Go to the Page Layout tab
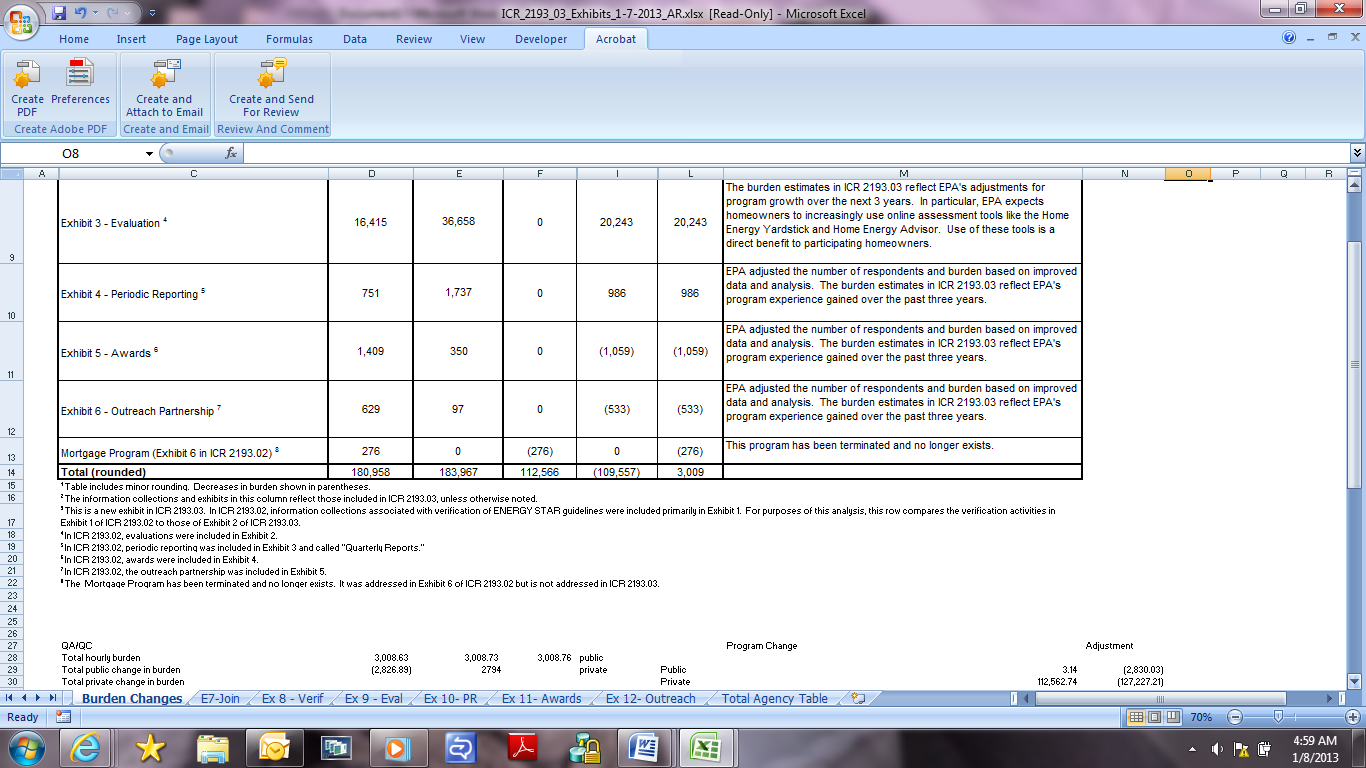 click(x=207, y=39)
